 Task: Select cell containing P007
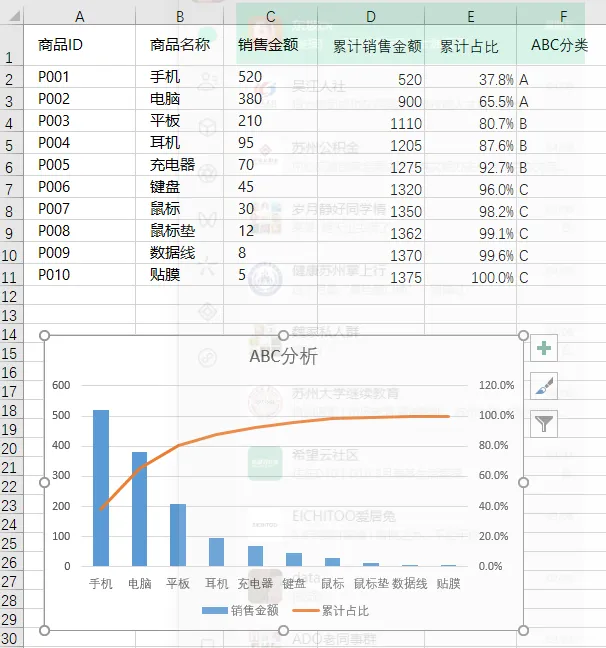pyautogui.click(x=79, y=209)
